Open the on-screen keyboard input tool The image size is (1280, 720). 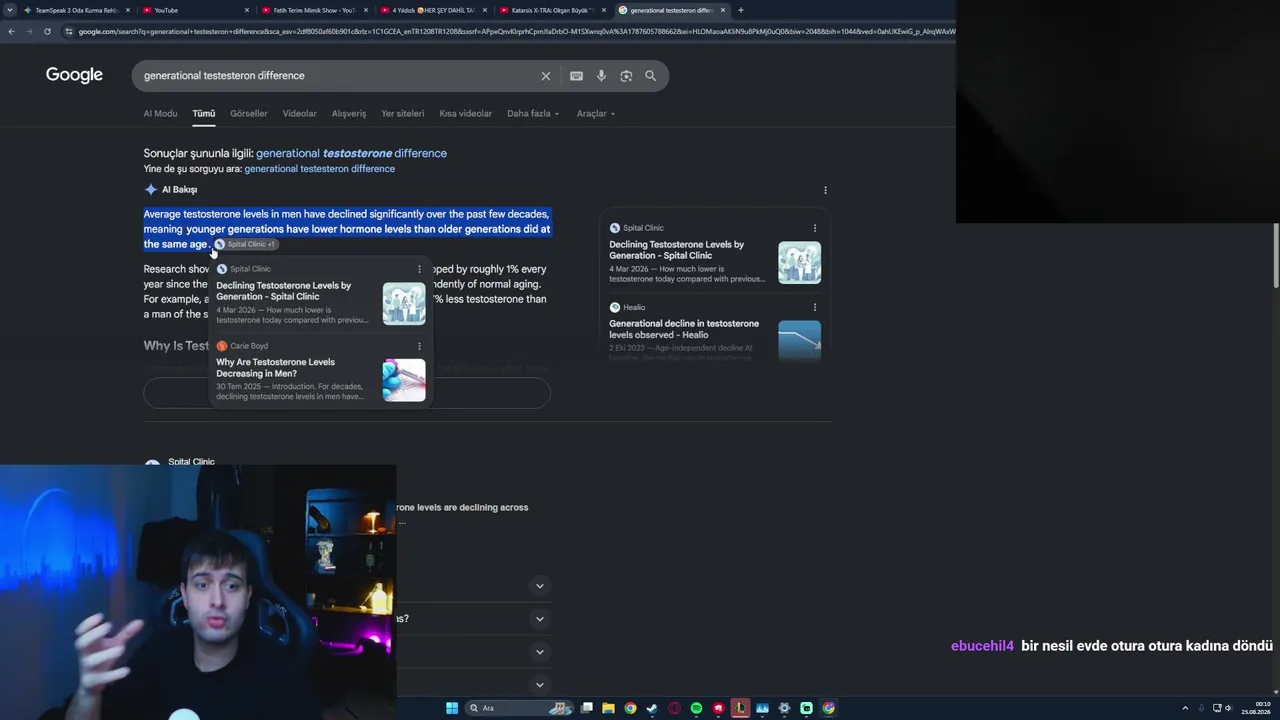pos(576,76)
